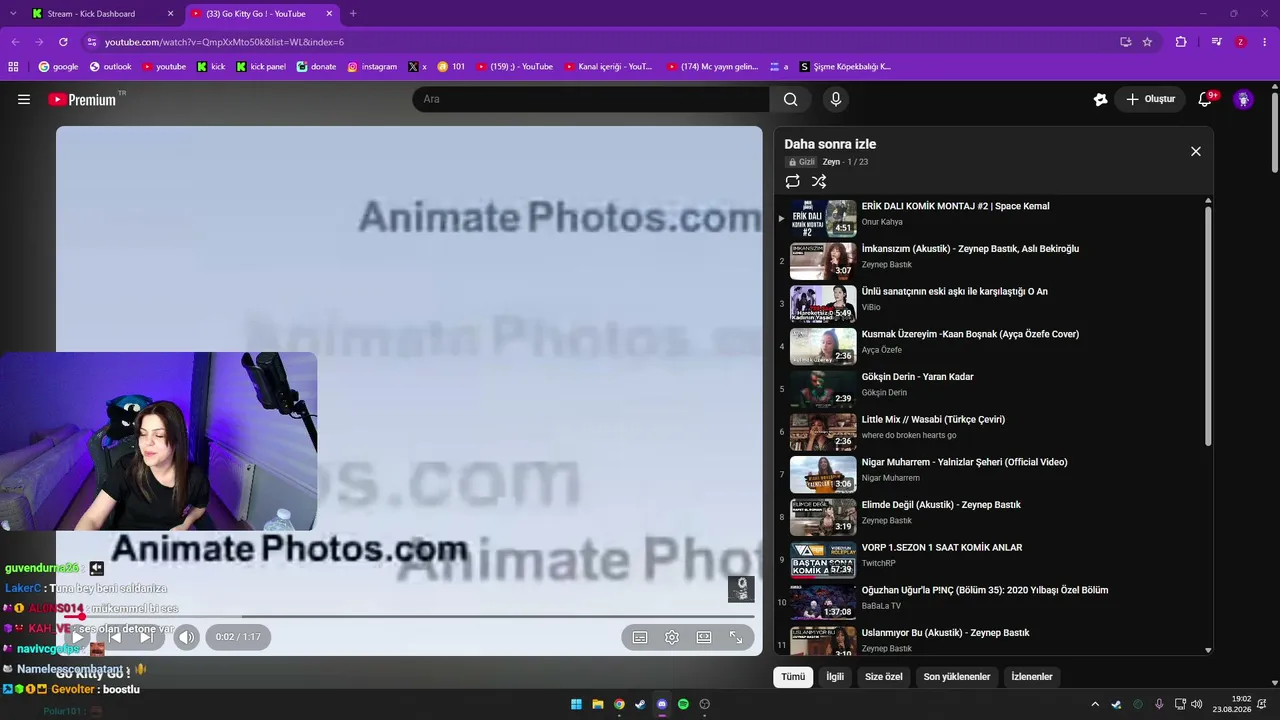Open the YouTube guide hamburger menu
1280x720 pixels.
24,99
